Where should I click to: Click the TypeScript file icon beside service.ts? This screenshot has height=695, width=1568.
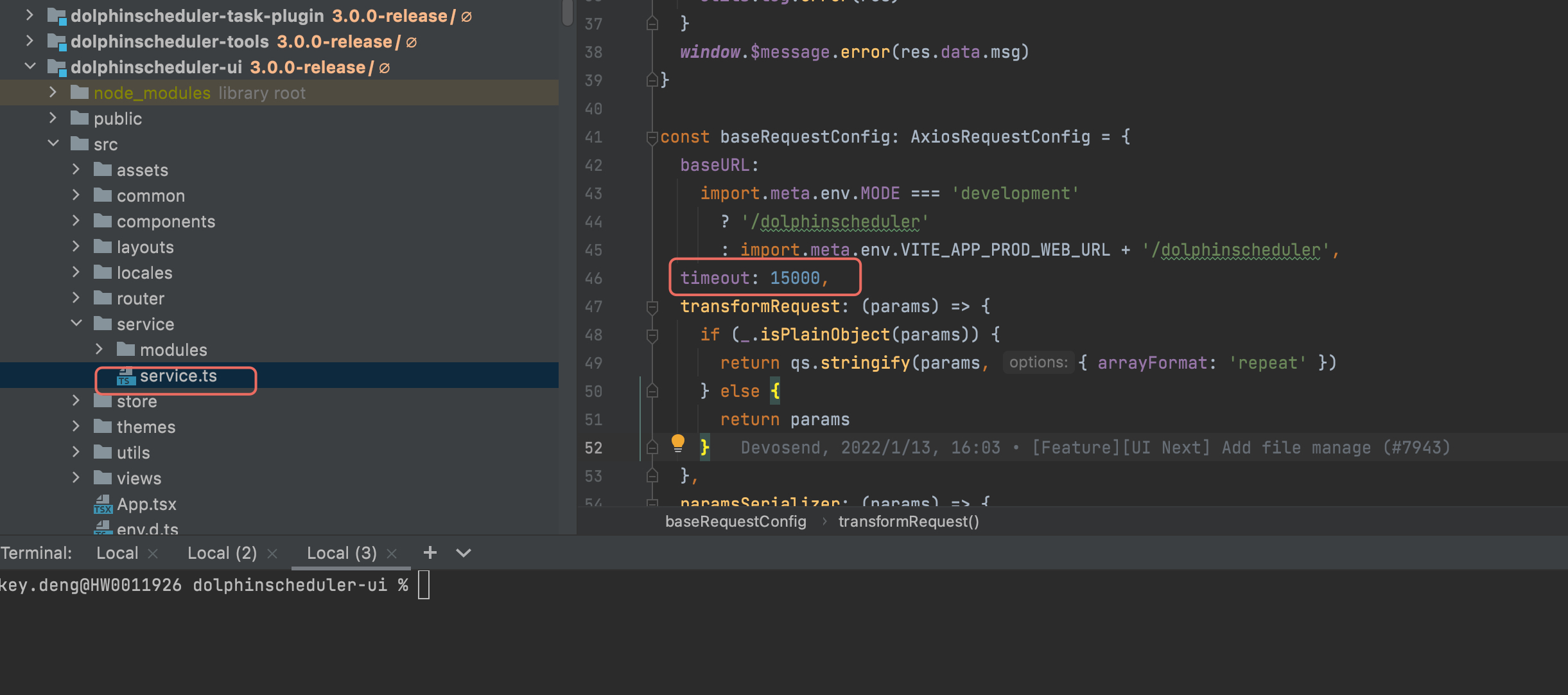(126, 378)
